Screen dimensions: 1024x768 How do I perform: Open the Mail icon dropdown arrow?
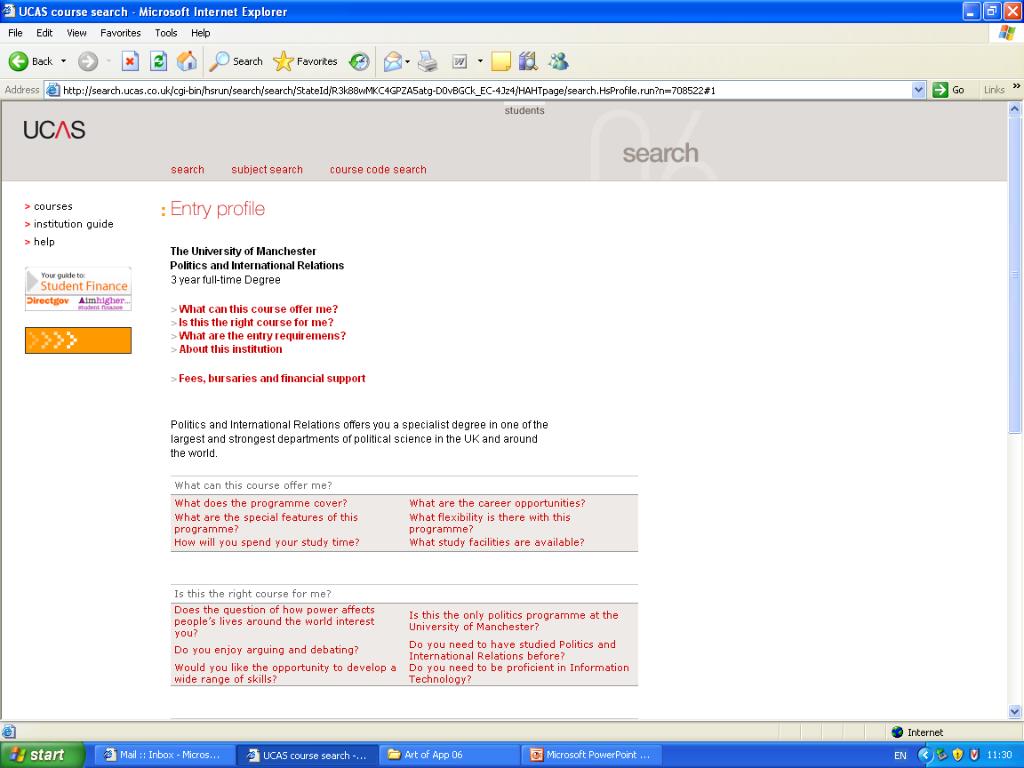pos(408,61)
